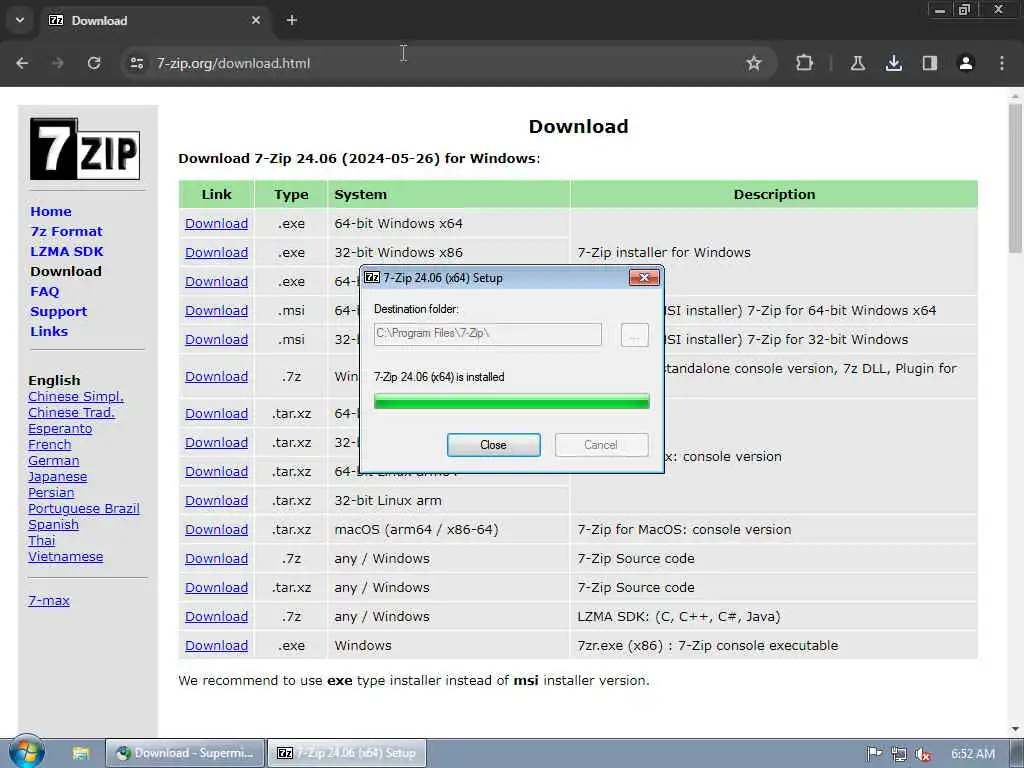
Task: Open Chrome Labs flask icon
Action: coord(857,63)
